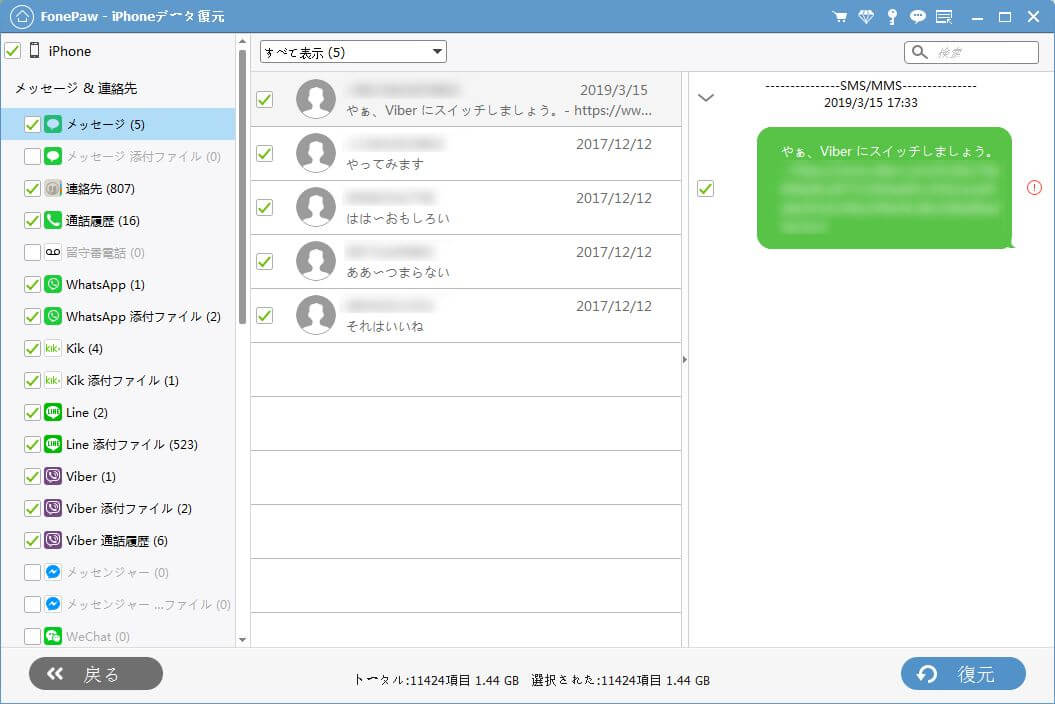Click the Line (2) icon
Image resolution: width=1055 pixels, height=704 pixels.
tap(53, 412)
